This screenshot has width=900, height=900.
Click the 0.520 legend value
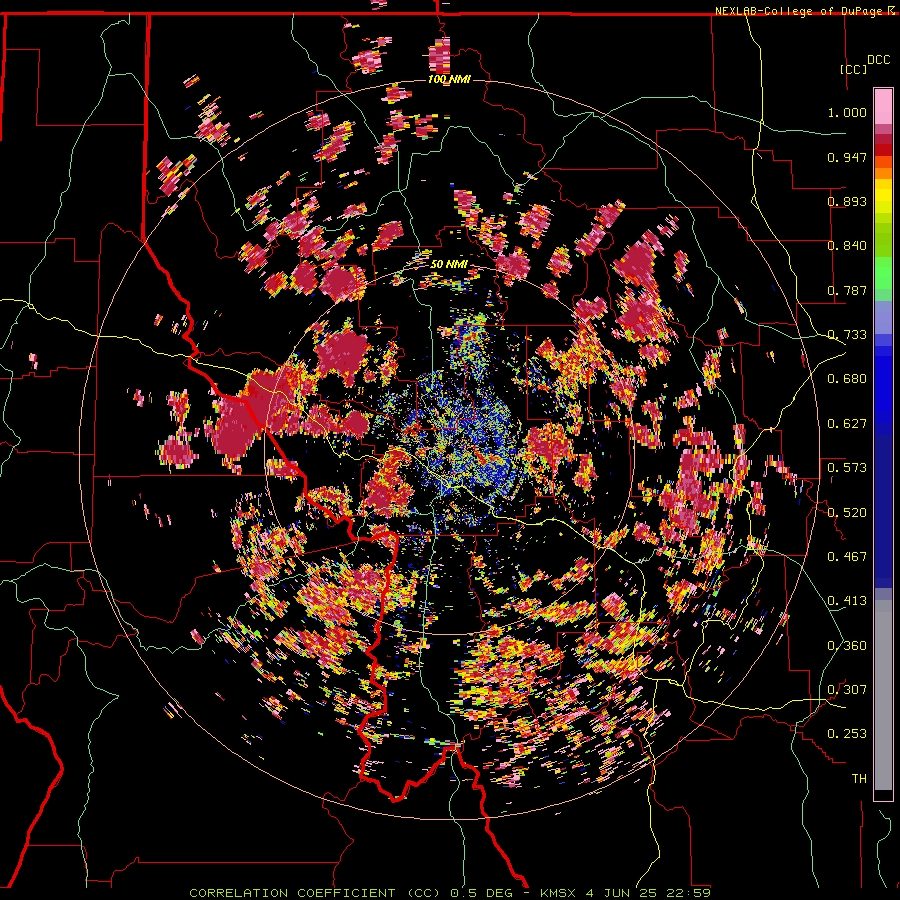pyautogui.click(x=847, y=512)
